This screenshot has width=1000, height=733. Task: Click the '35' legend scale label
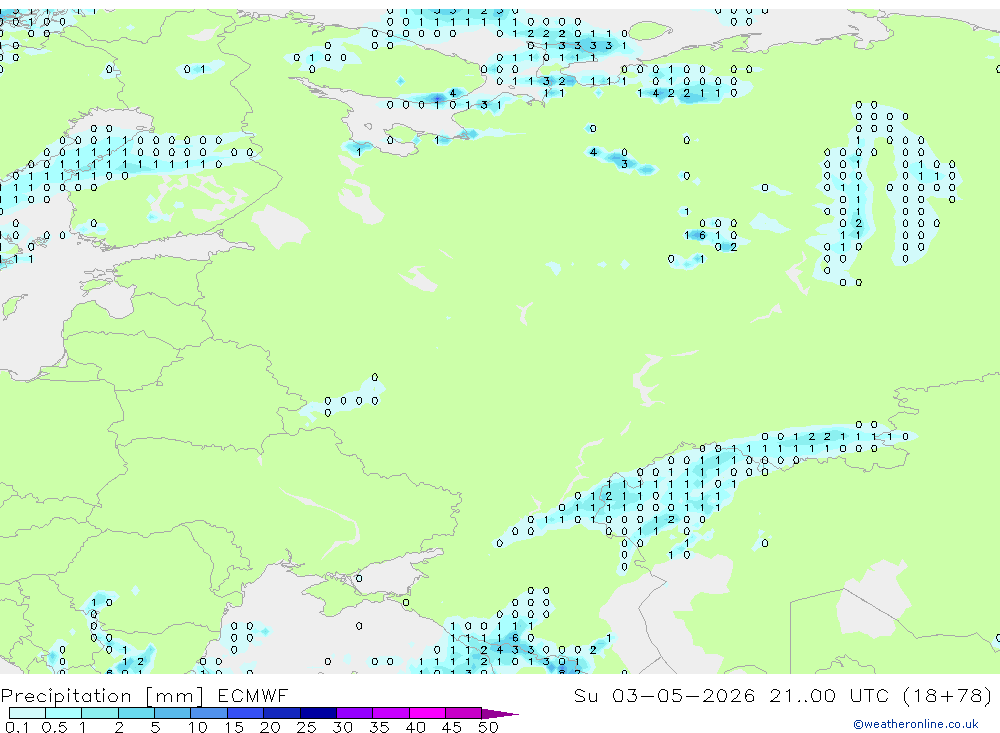pyautogui.click(x=379, y=727)
